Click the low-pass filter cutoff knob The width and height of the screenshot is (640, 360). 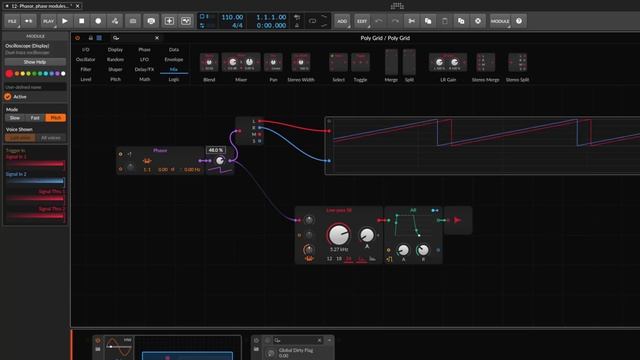pyautogui.click(x=339, y=235)
